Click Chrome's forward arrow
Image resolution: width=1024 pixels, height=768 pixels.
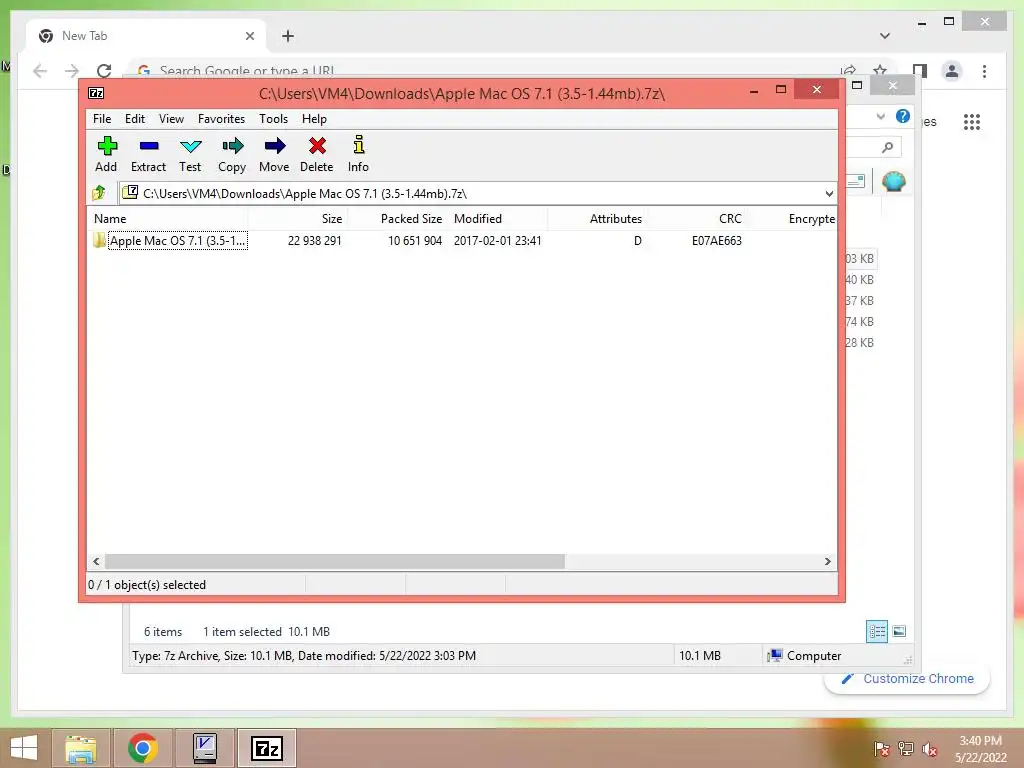tap(72, 71)
